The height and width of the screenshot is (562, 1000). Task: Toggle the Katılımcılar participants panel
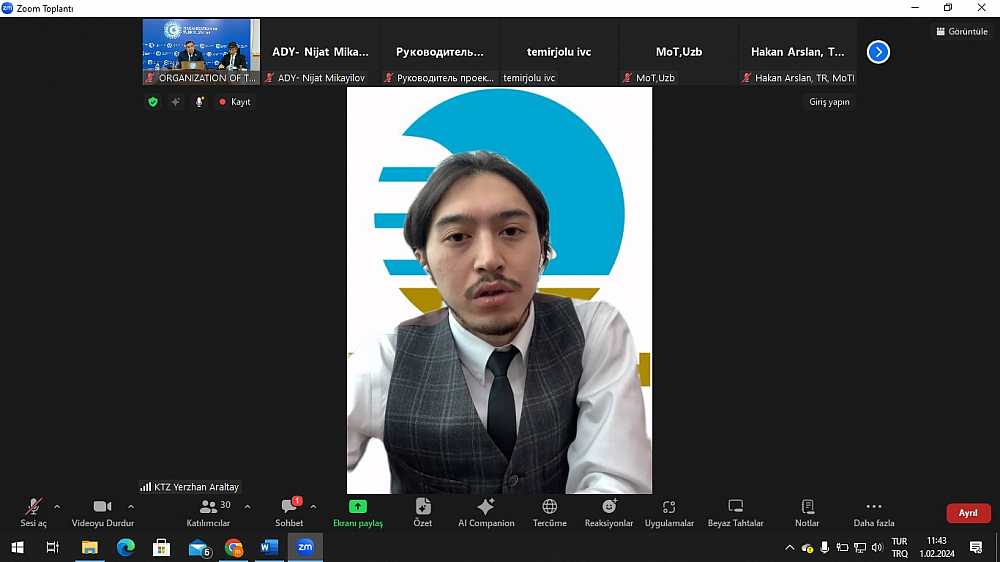tap(208, 512)
